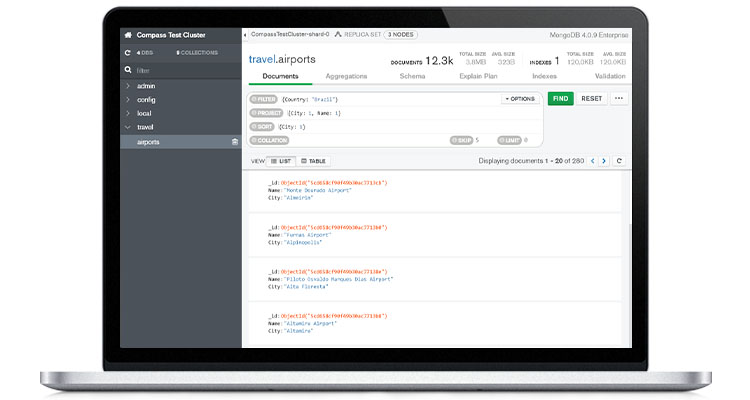Viewport: 750px width, 400px height.
Task: Click 'Displaying documents 1 - 20 of 280' text
Action: 531,161
